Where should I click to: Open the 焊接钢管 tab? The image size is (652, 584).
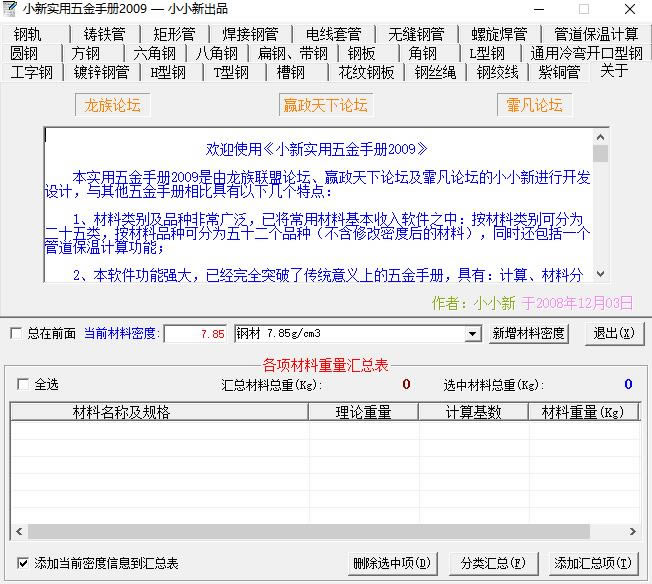tap(250, 34)
